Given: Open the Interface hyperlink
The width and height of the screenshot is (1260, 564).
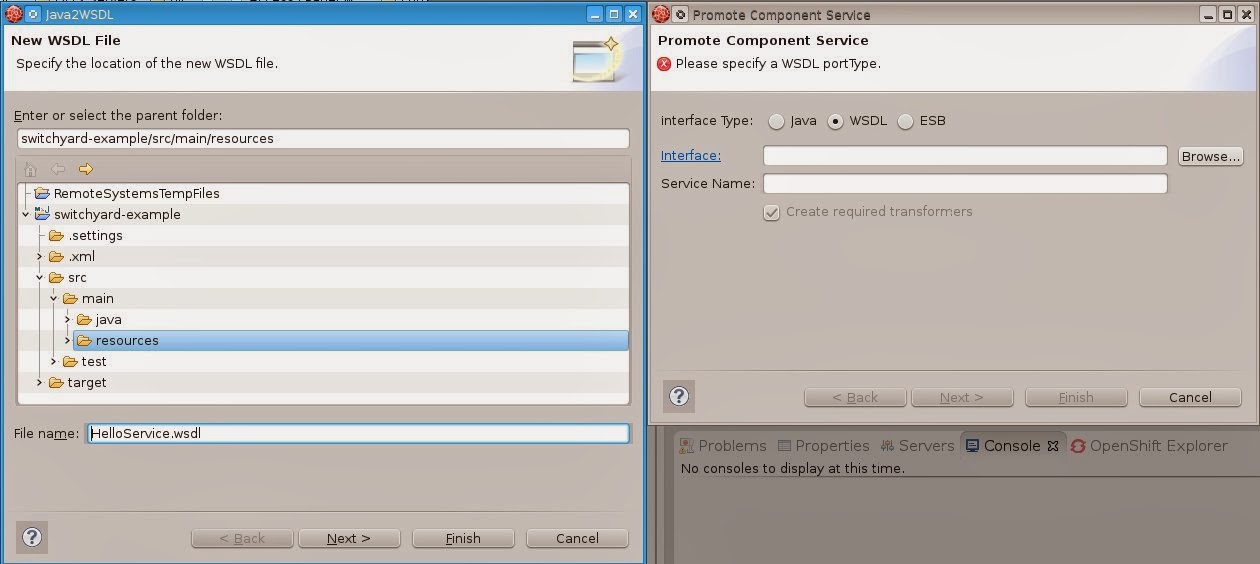Looking at the screenshot, I should (x=691, y=156).
